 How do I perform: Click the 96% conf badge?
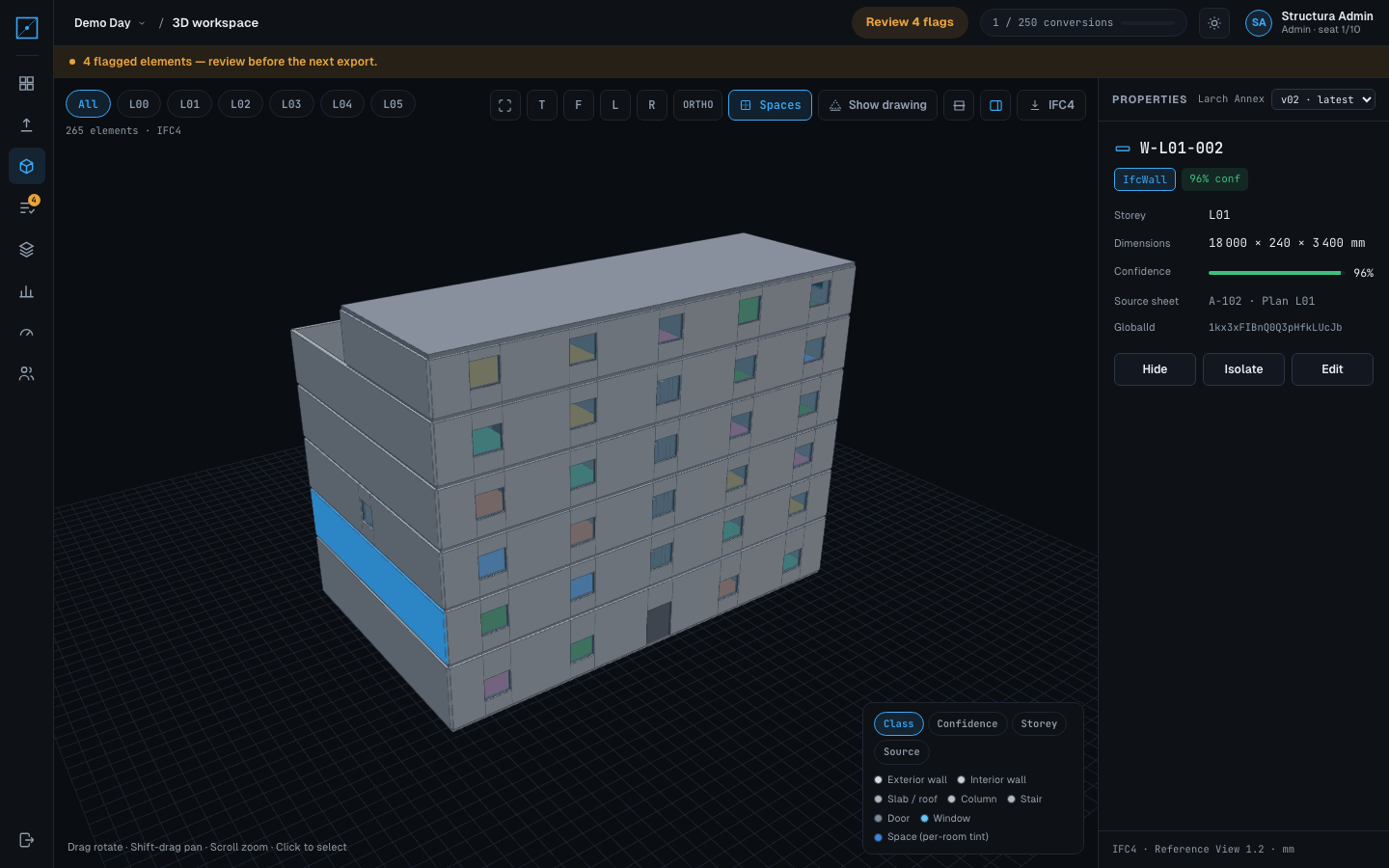pos(1214,179)
